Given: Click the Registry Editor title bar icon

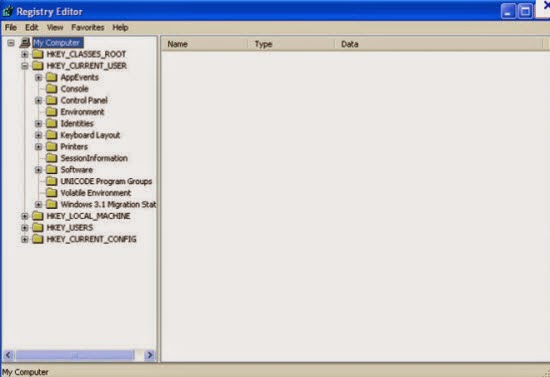Looking at the screenshot, I should pyautogui.click(x=8, y=12).
